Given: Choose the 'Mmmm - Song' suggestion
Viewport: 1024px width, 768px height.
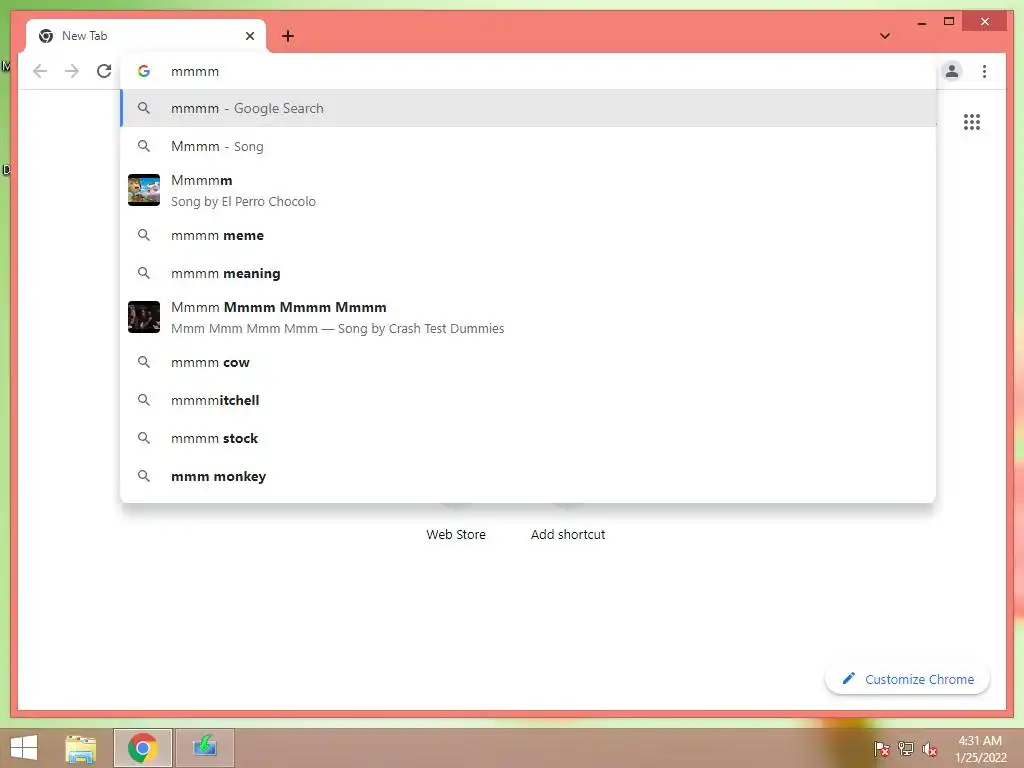Looking at the screenshot, I should click(x=528, y=146).
